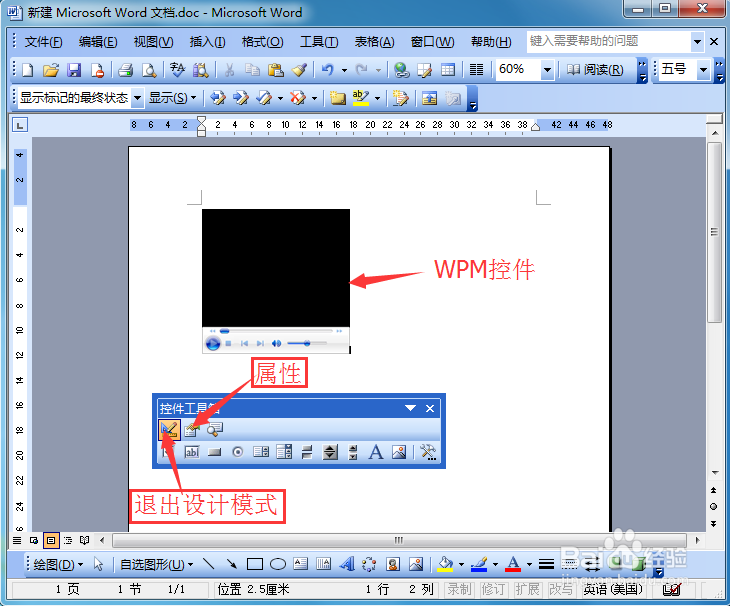
Task: Select the Oval shape tool
Action: (278, 564)
